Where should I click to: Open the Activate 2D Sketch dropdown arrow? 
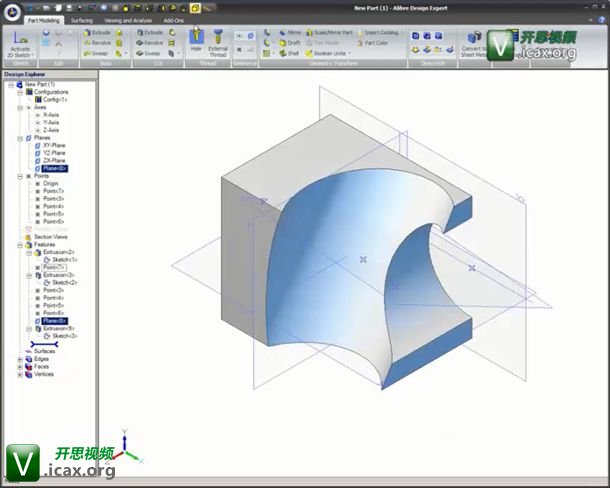[x=33, y=55]
